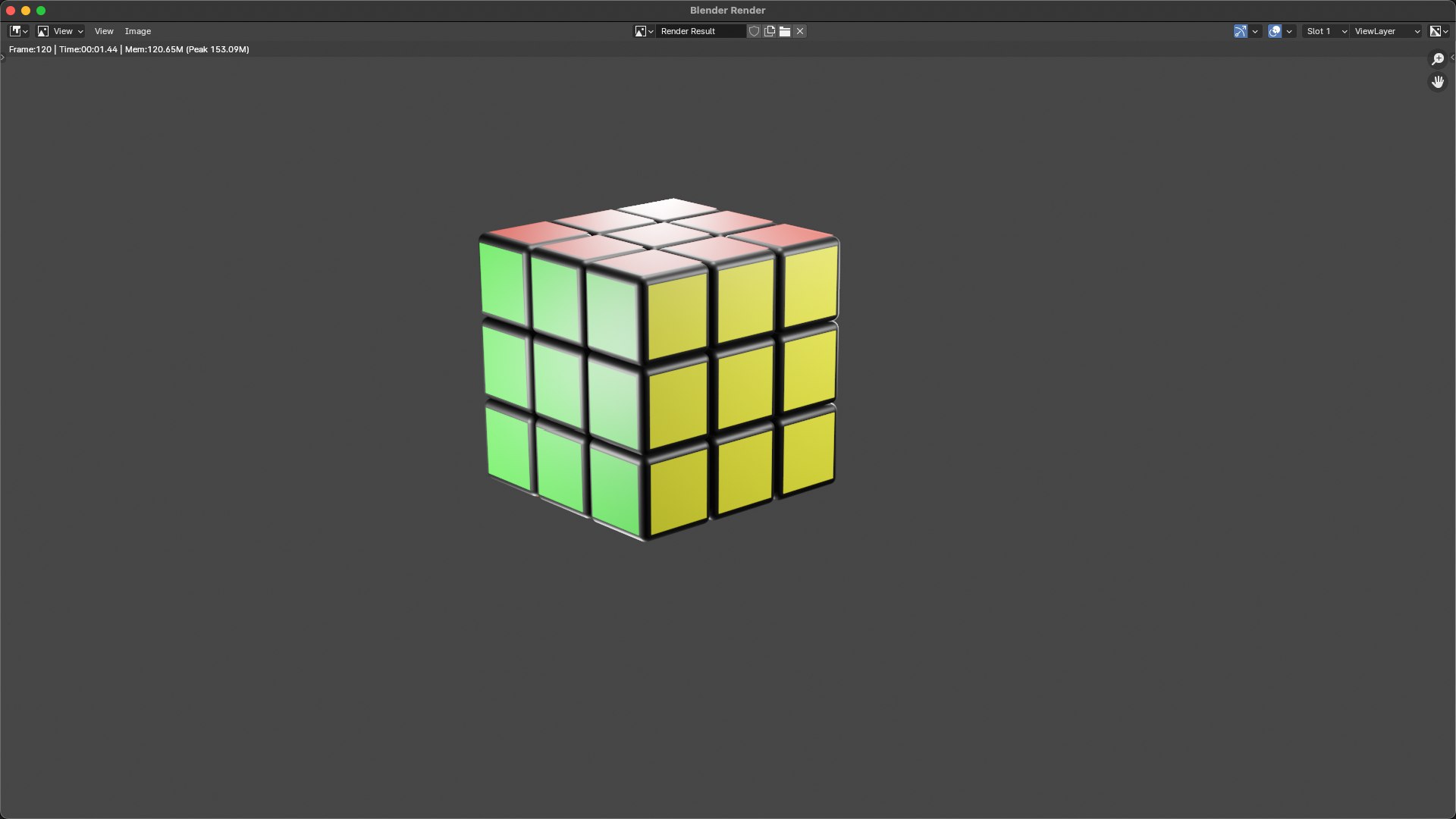Toggle fake user shield for Render Result

click(754, 31)
